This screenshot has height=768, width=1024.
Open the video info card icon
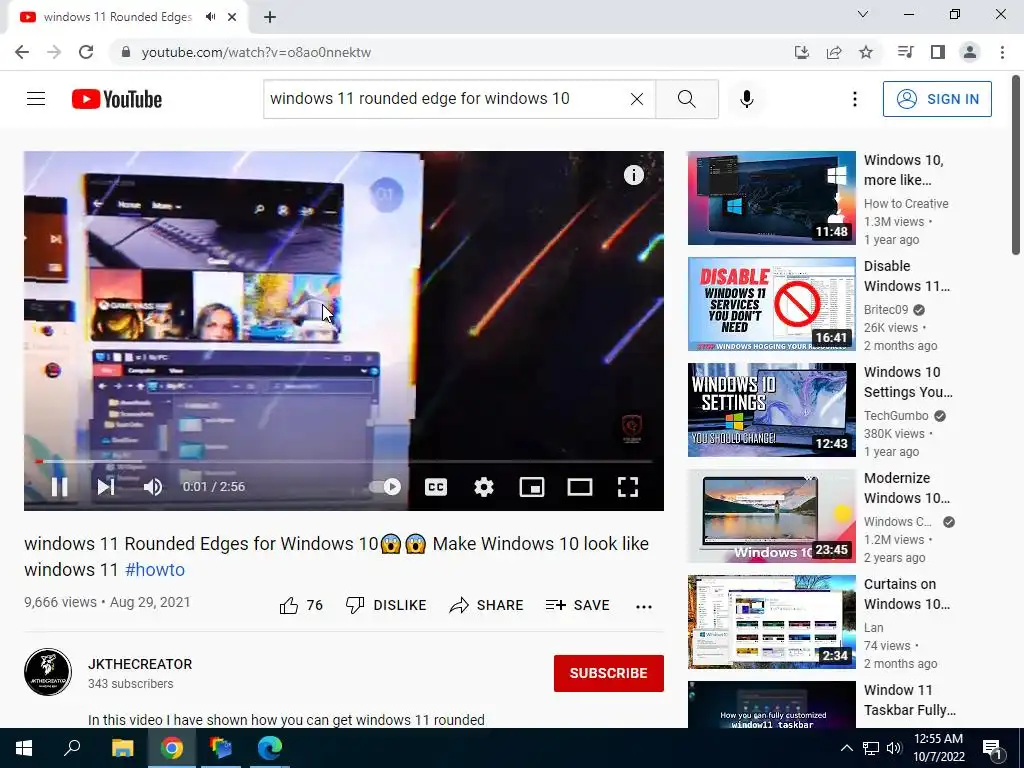(633, 175)
